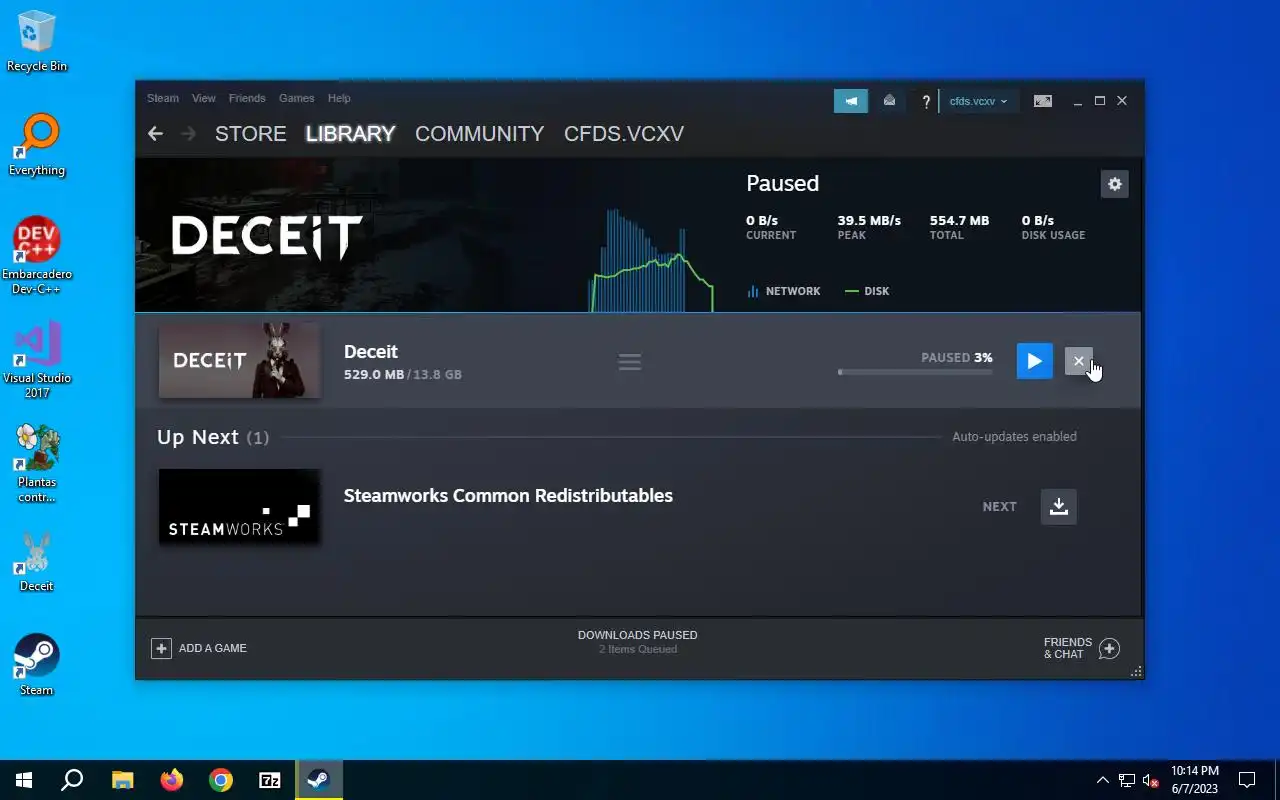Viewport: 1280px width, 800px height.
Task: Click the 39.5 MB/s PEAK value
Action: tap(869, 220)
